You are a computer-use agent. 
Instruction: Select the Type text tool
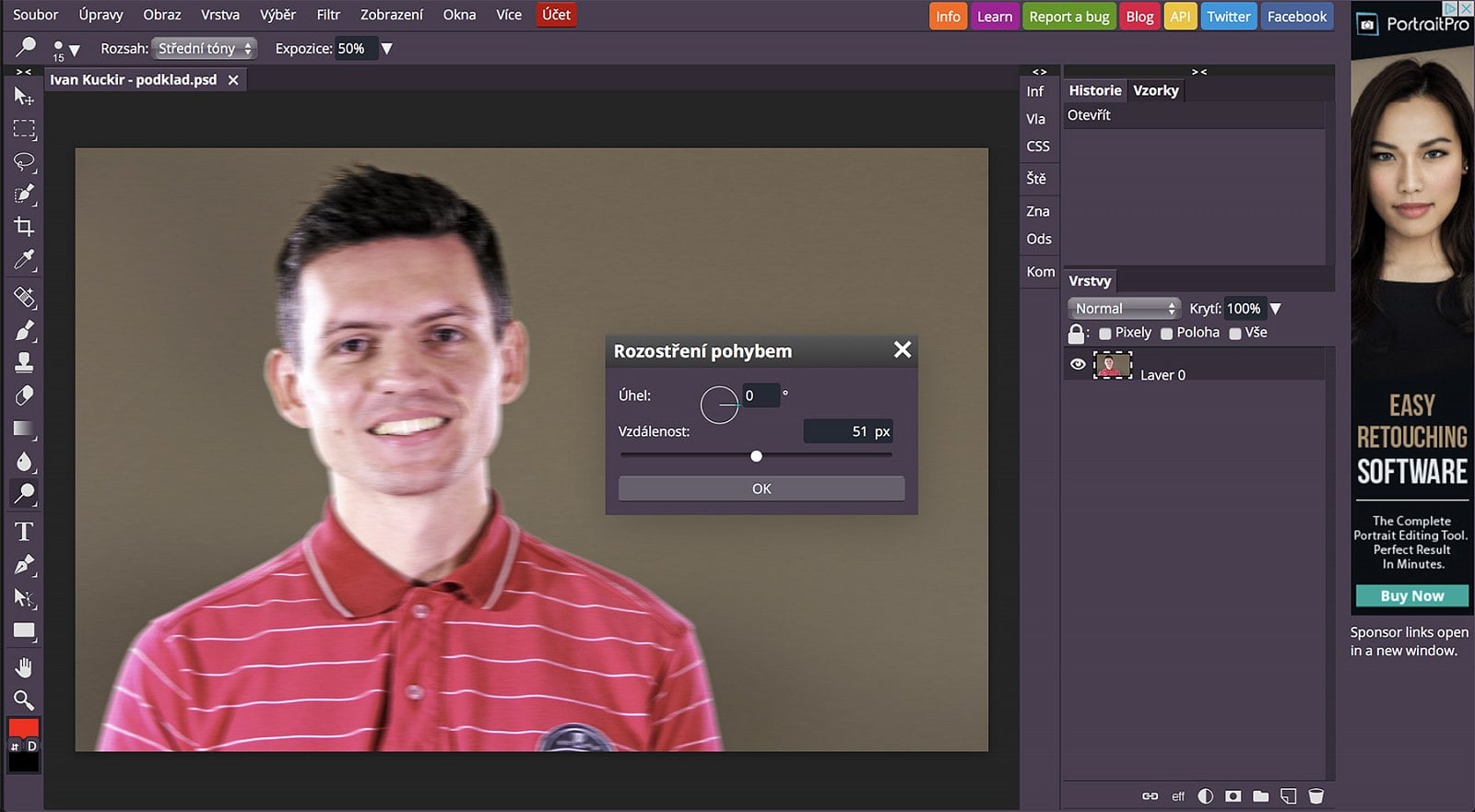click(x=24, y=532)
